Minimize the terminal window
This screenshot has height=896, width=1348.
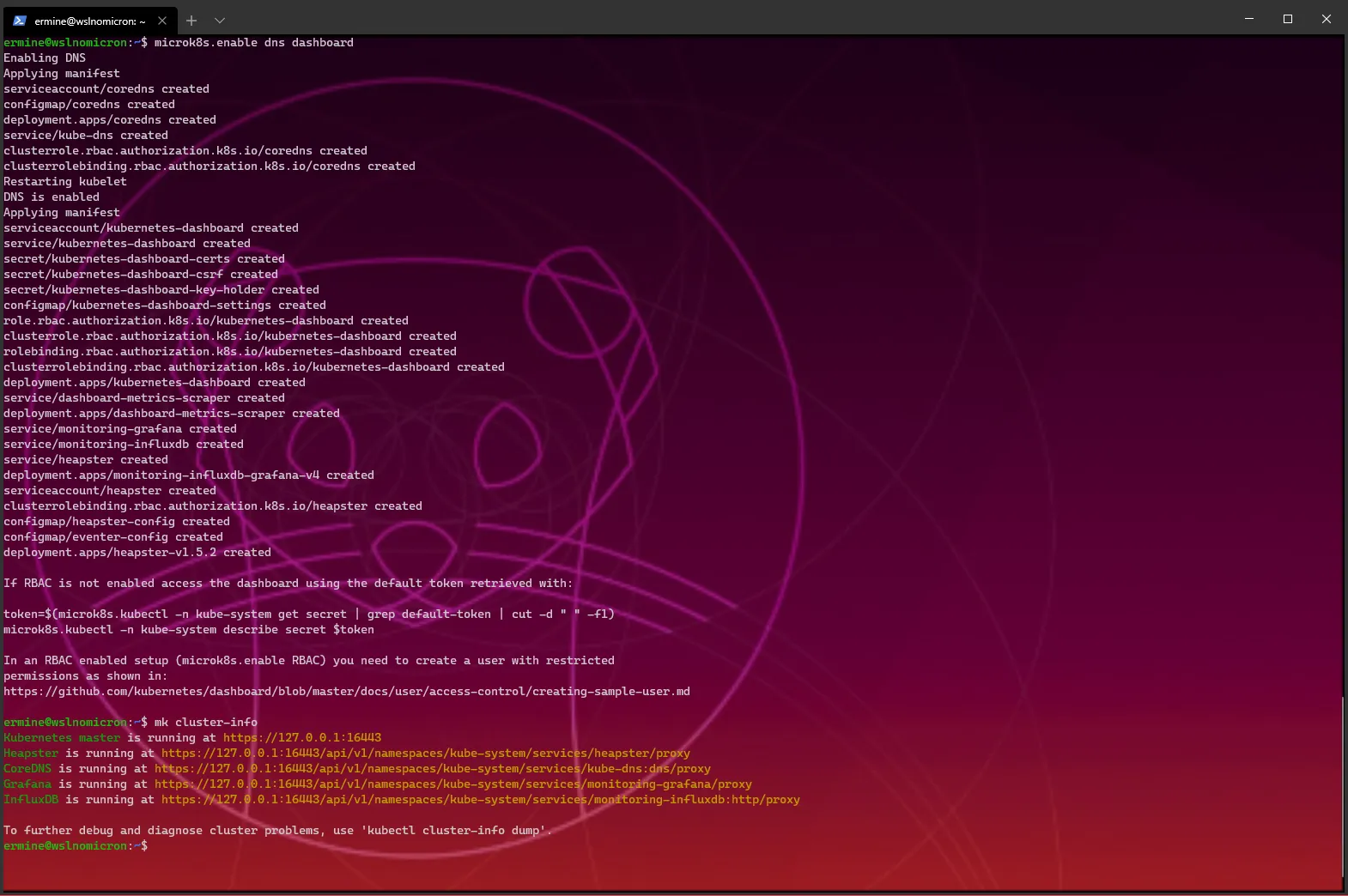point(1249,19)
